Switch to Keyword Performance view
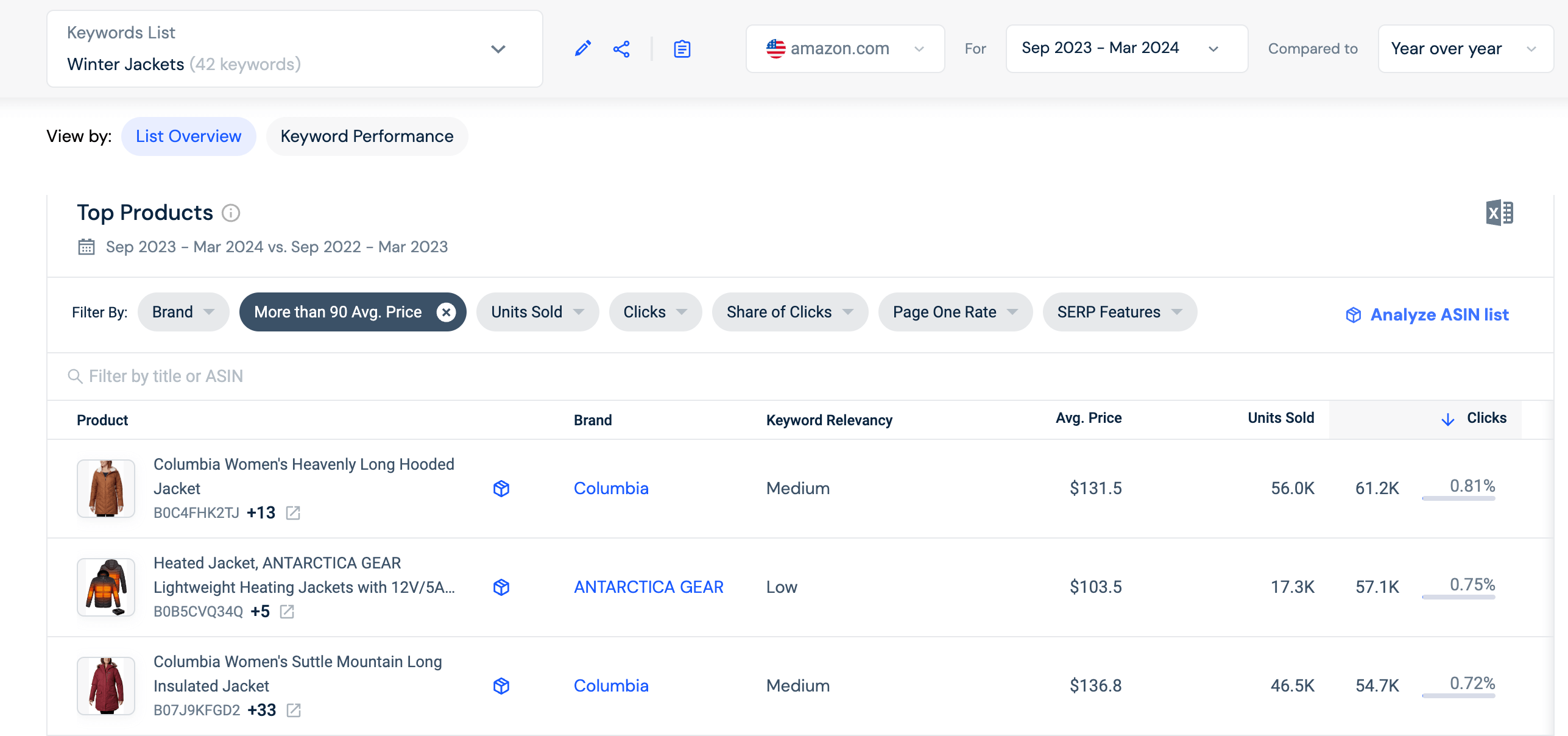The width and height of the screenshot is (1568, 736). pyautogui.click(x=367, y=136)
